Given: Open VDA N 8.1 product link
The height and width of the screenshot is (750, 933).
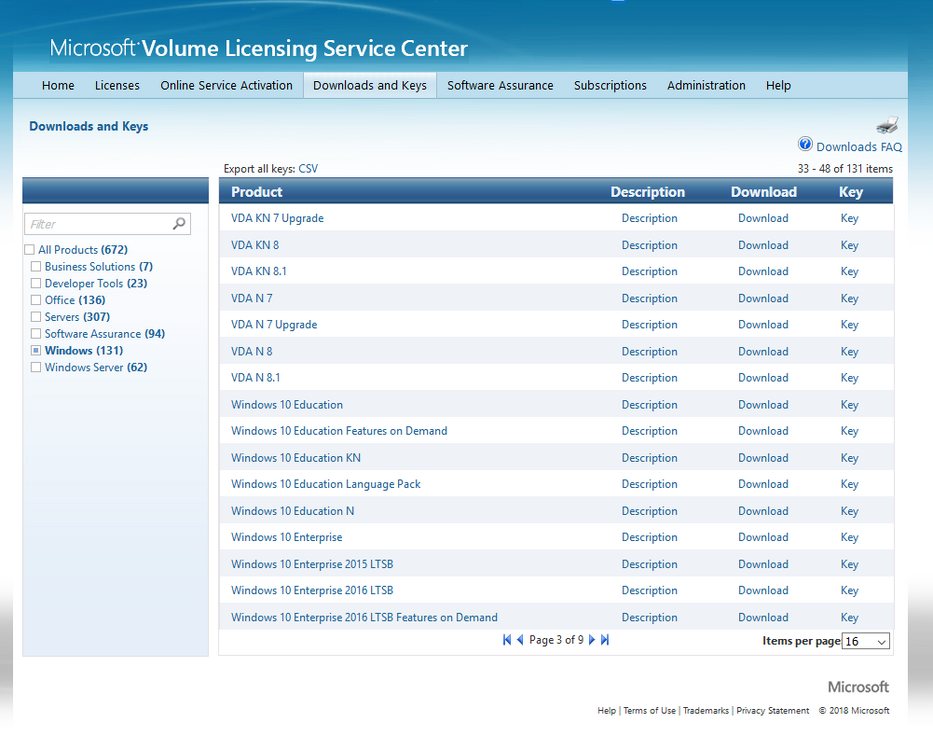Looking at the screenshot, I should click(x=255, y=377).
